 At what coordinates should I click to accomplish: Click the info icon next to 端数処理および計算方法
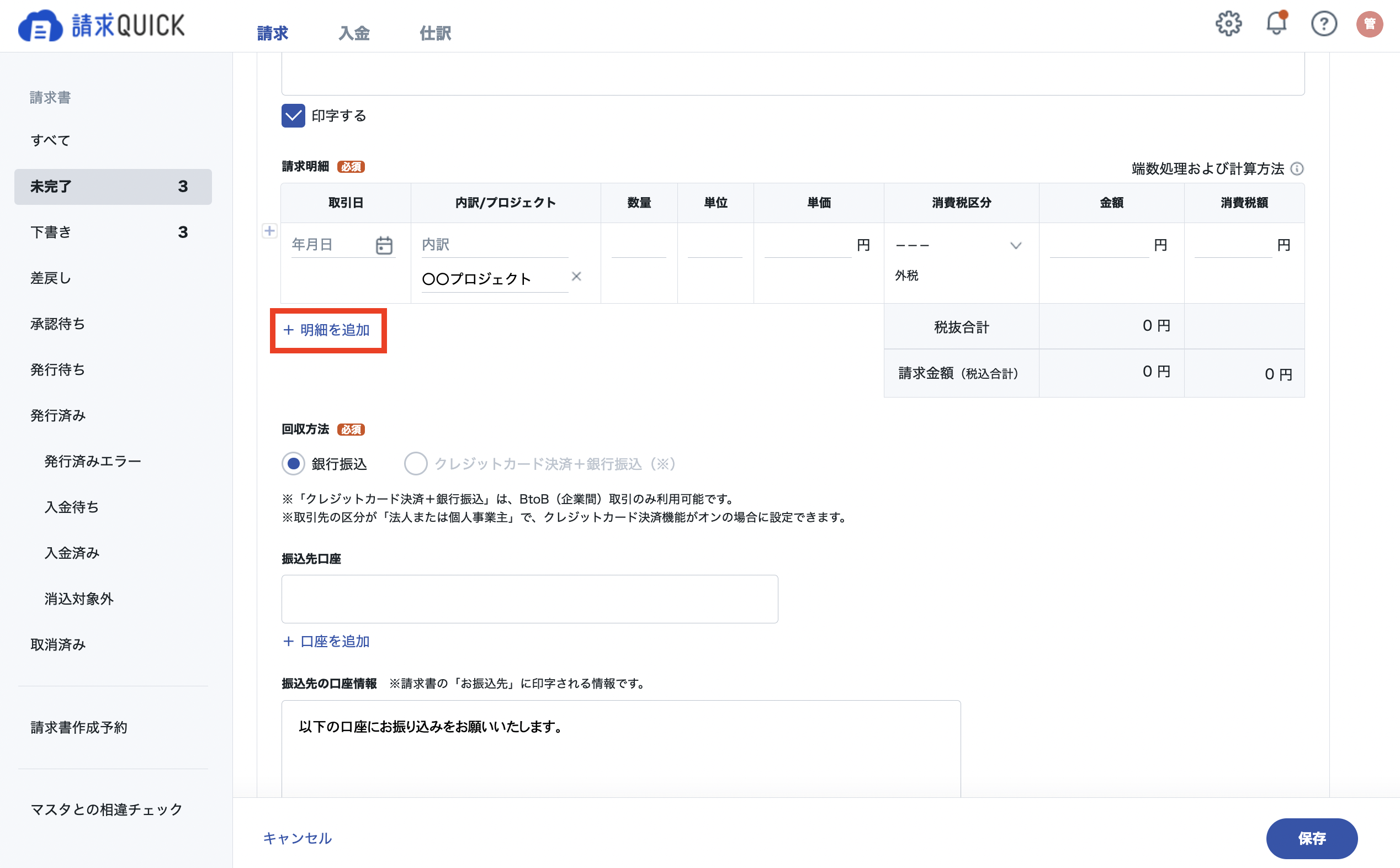[x=1297, y=169]
